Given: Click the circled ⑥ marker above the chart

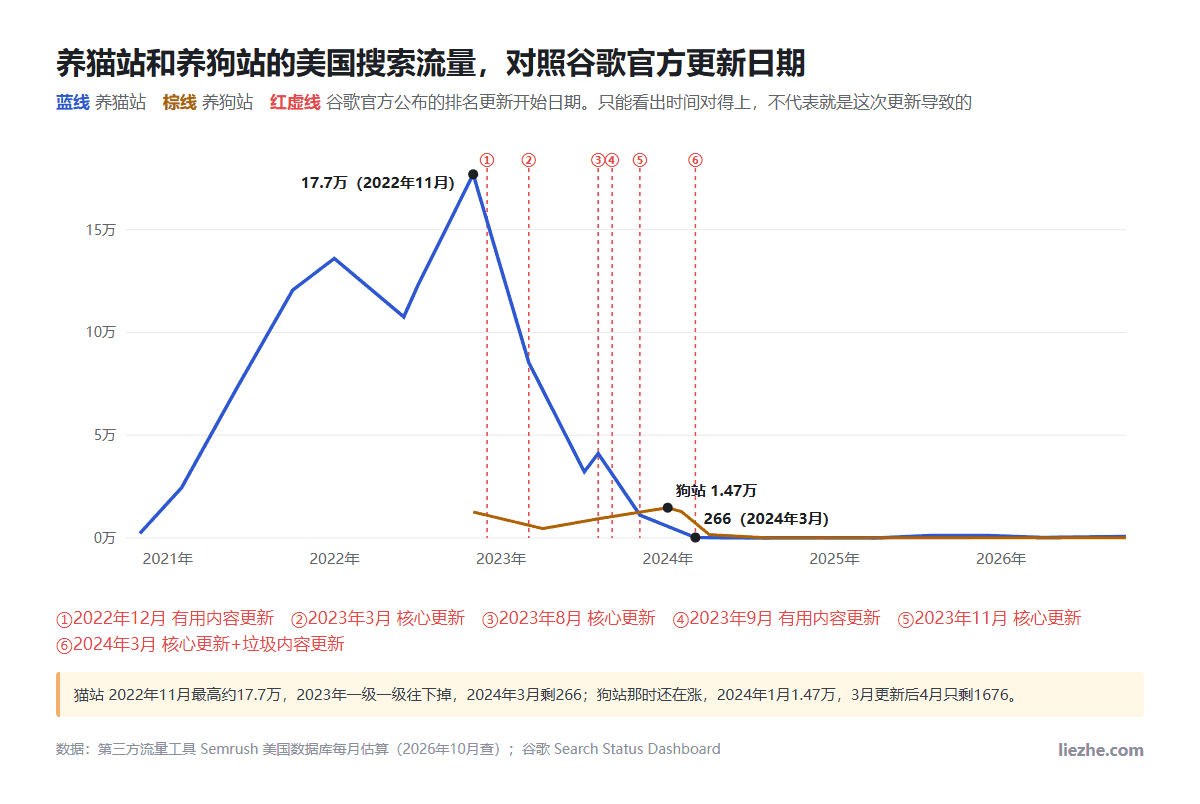Looking at the screenshot, I should pyautogui.click(x=695, y=159).
